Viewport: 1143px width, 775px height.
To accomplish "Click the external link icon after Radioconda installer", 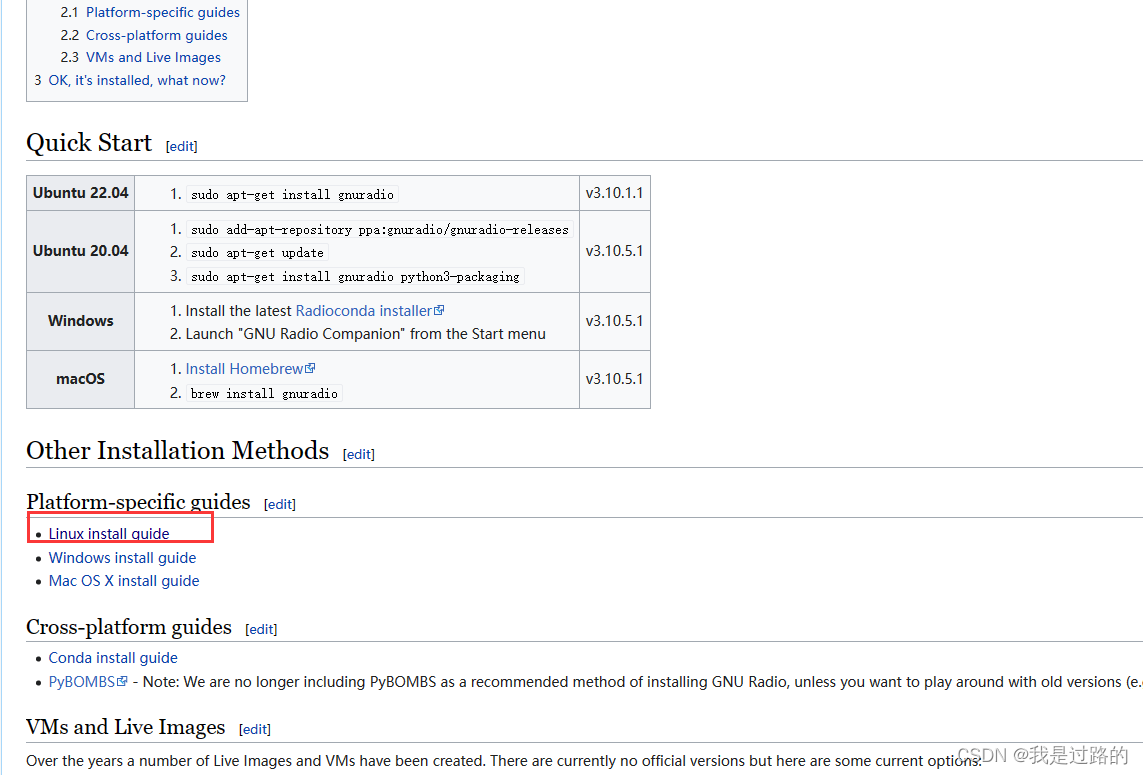I will coord(439,310).
